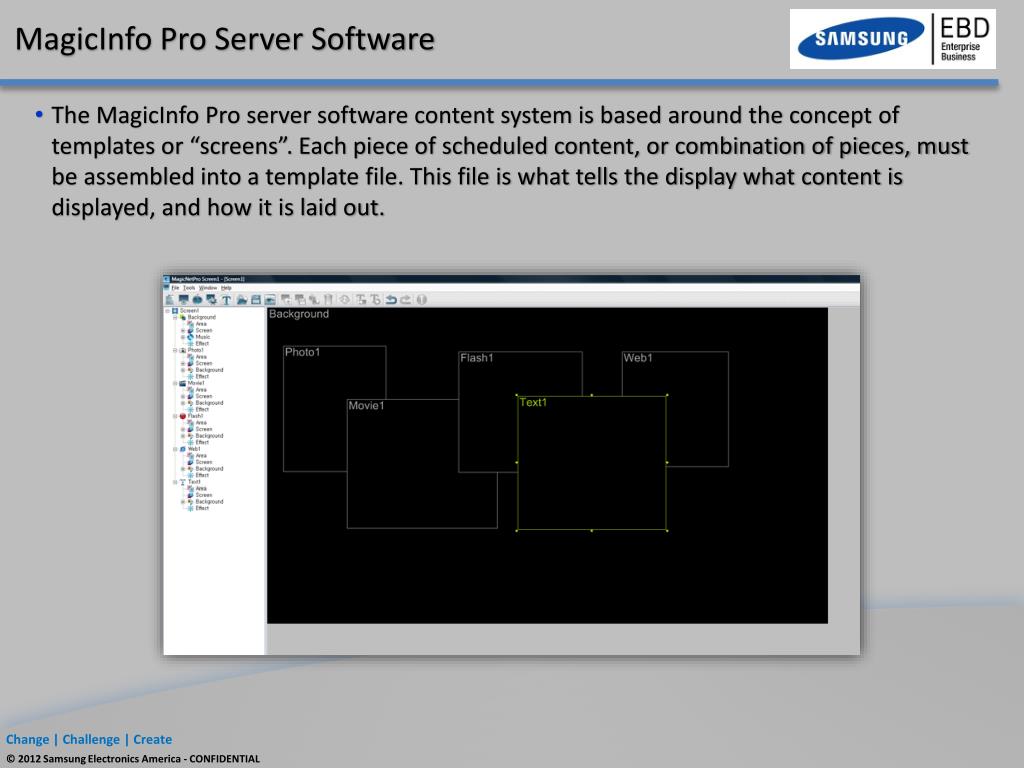Screen dimensions: 1024x768
Task: Click the first grayed layer-order icon after picture icon
Action: point(286,300)
